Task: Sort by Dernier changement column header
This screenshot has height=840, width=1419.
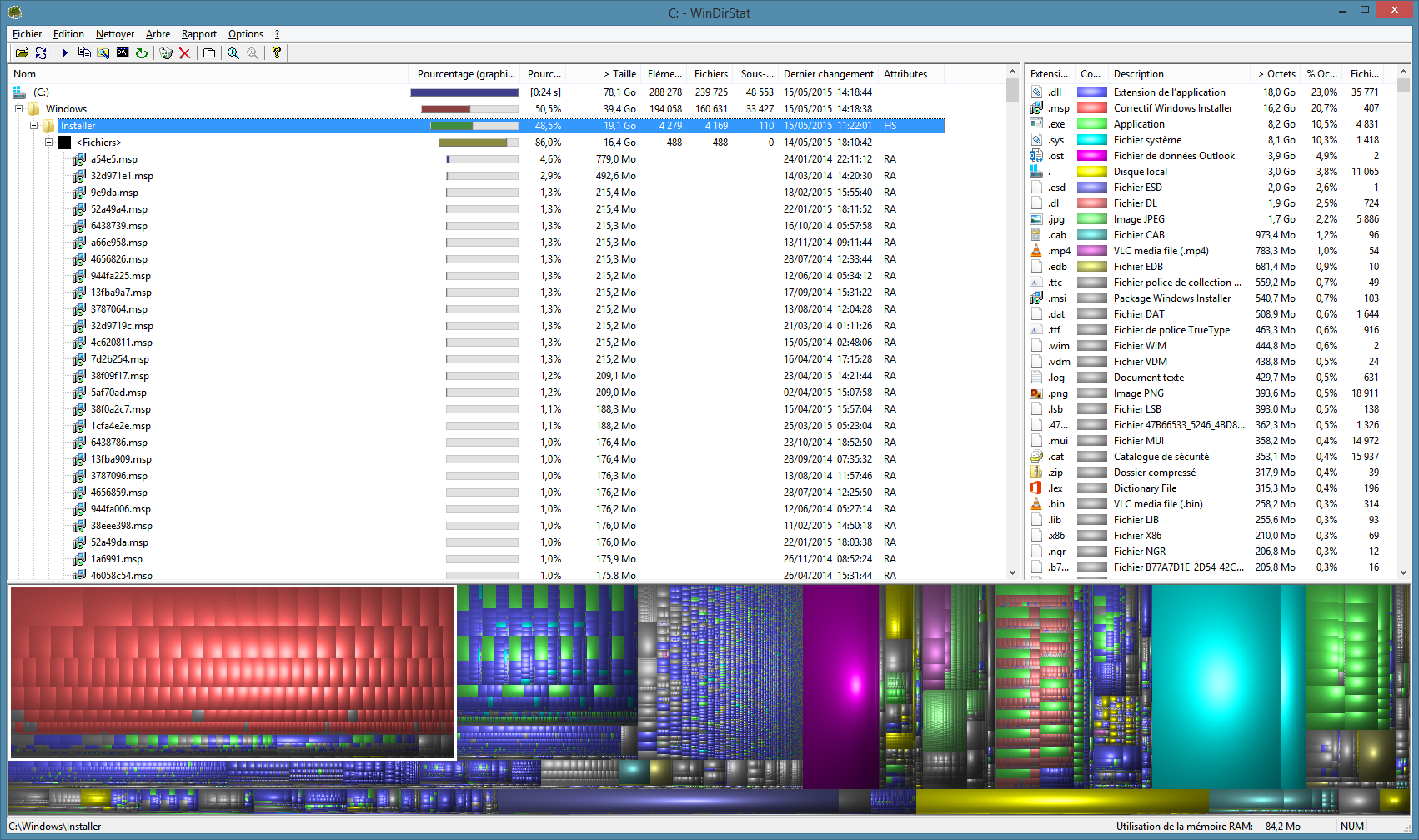Action: click(828, 74)
